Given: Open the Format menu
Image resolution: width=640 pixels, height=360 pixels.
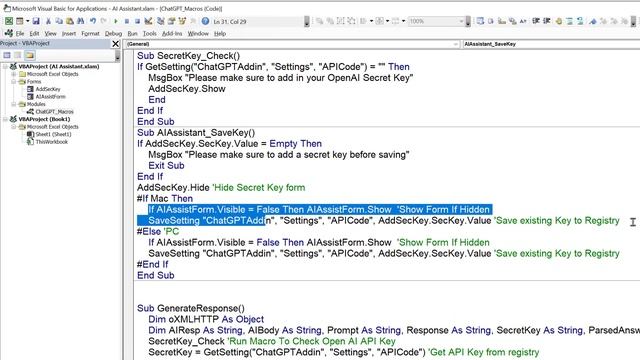Looking at the screenshot, I should click(90, 33).
